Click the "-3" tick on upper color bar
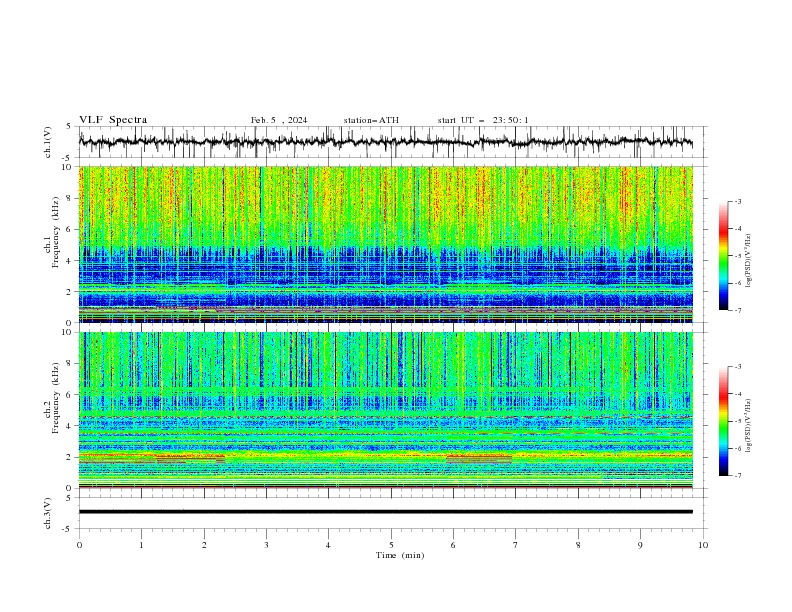The width and height of the screenshot is (792, 612). pyautogui.click(x=738, y=201)
